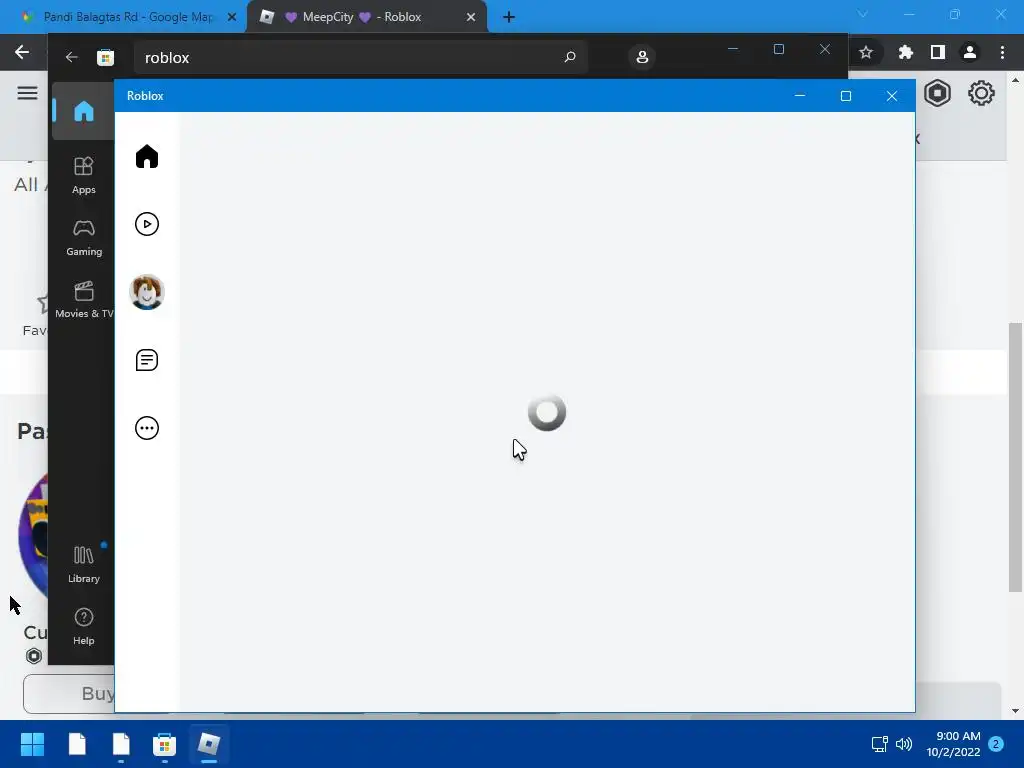This screenshot has width=1024, height=768.
Task: Toggle the browser side panel icon
Action: 938,52
